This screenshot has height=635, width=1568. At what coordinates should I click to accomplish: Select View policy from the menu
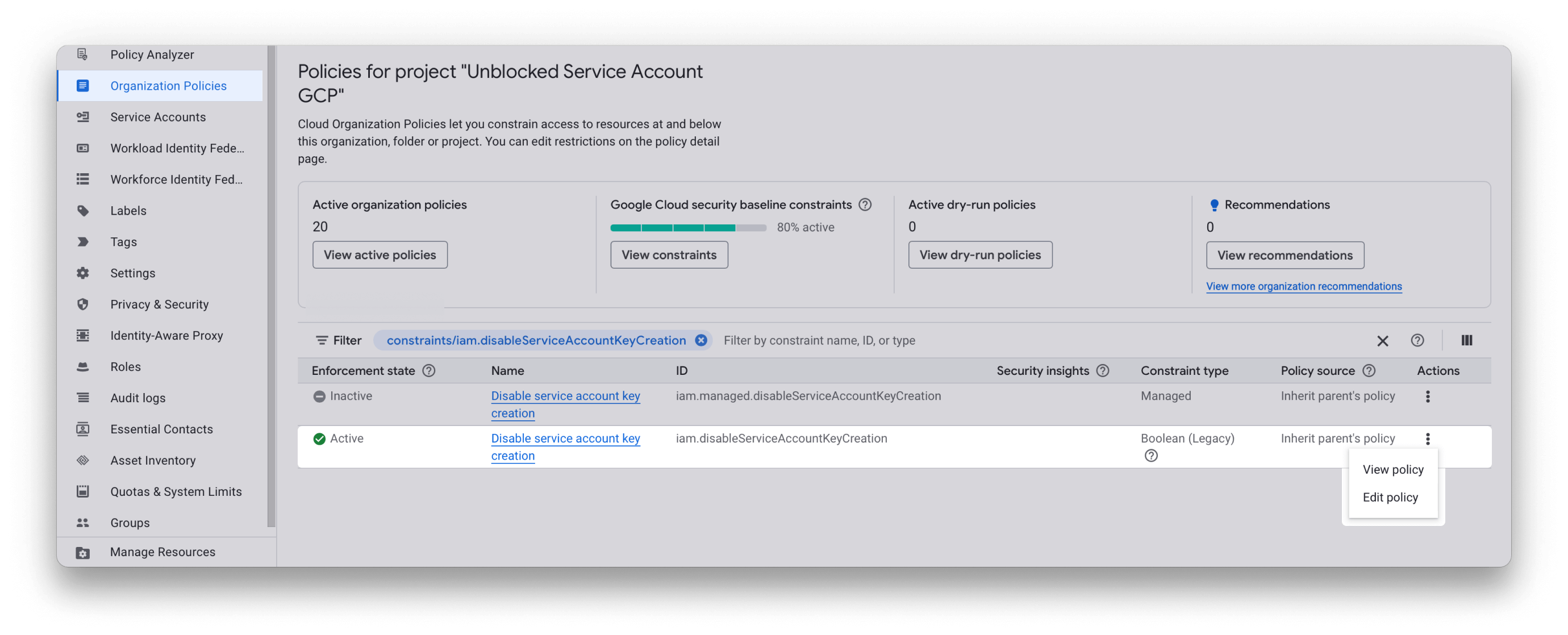click(1392, 469)
